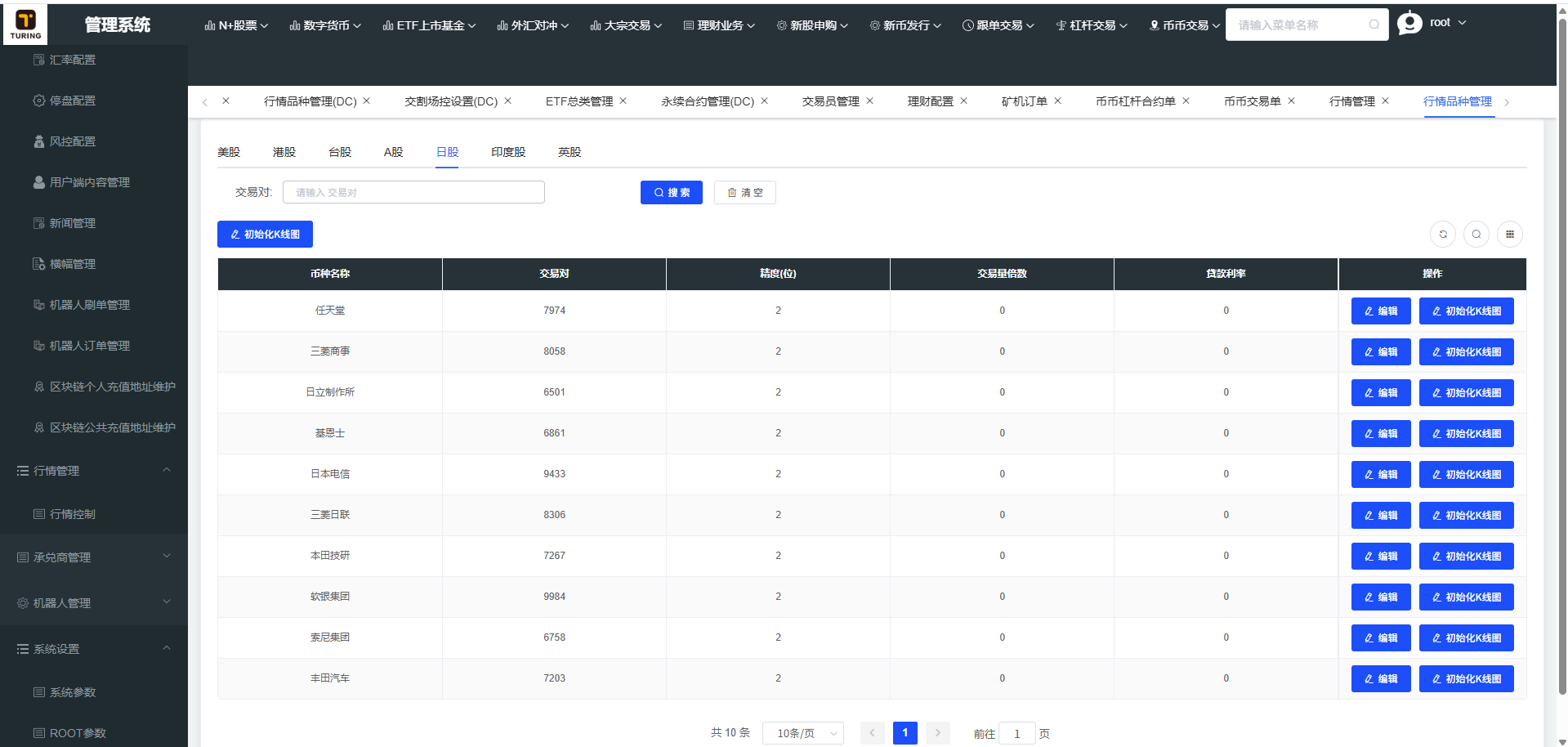Click search icon in menu name field
The height and width of the screenshot is (747, 1568).
pyautogui.click(x=1374, y=25)
